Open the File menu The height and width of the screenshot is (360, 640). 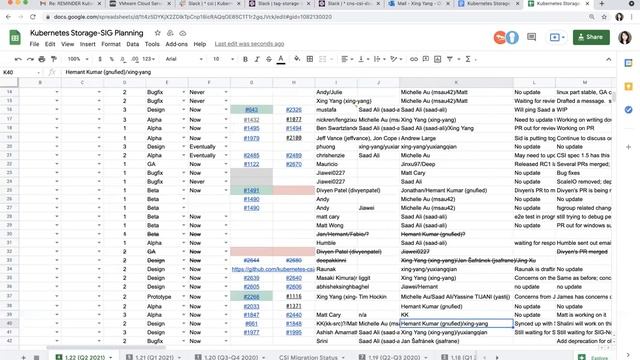(34, 44)
